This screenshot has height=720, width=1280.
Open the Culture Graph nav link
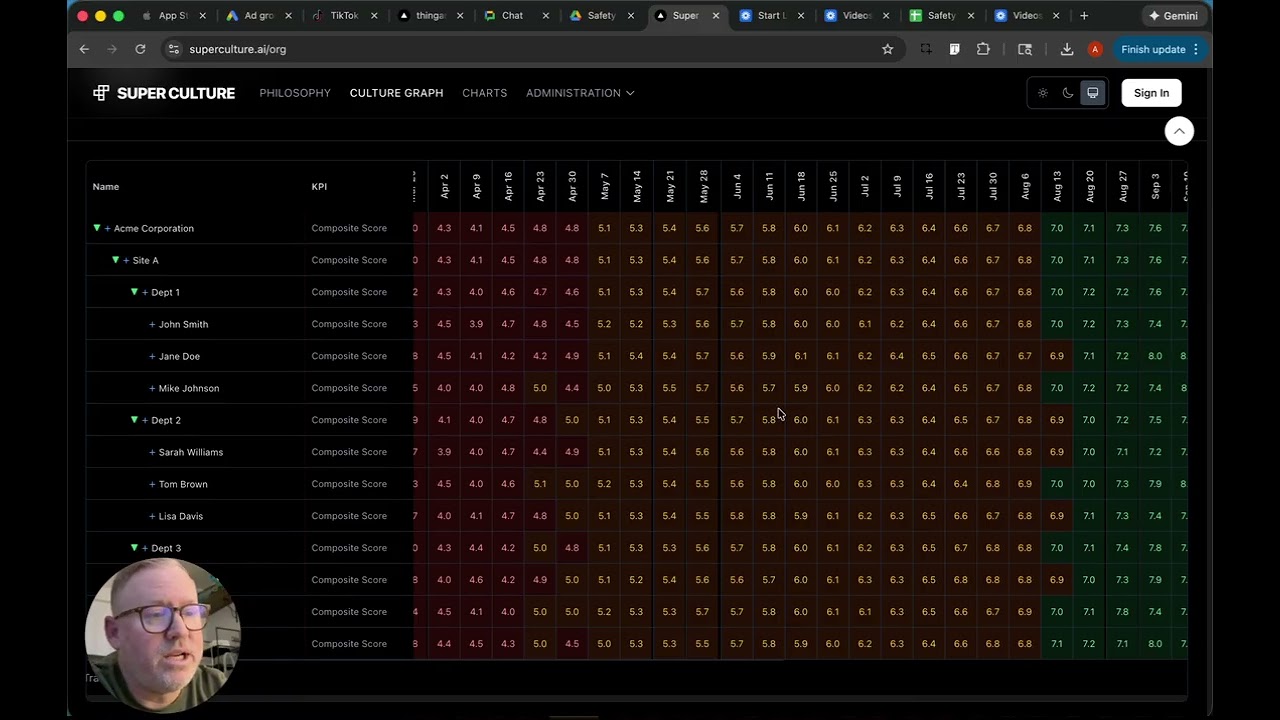(x=396, y=93)
